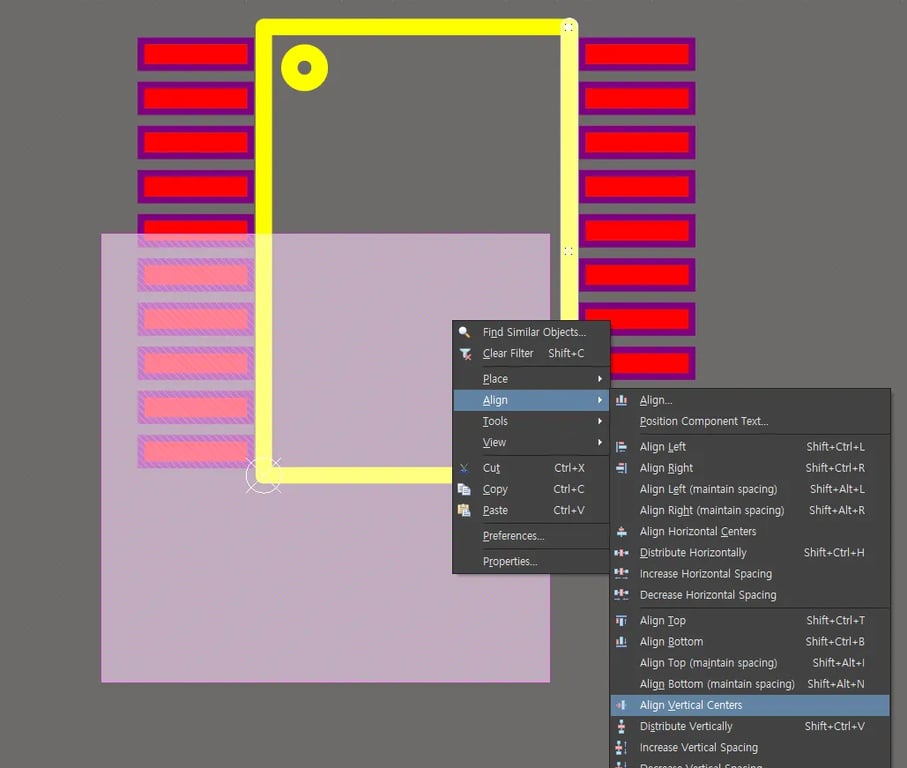Viewport: 907px width, 768px height.
Task: Expand the Tools submenu arrow
Action: click(x=600, y=421)
